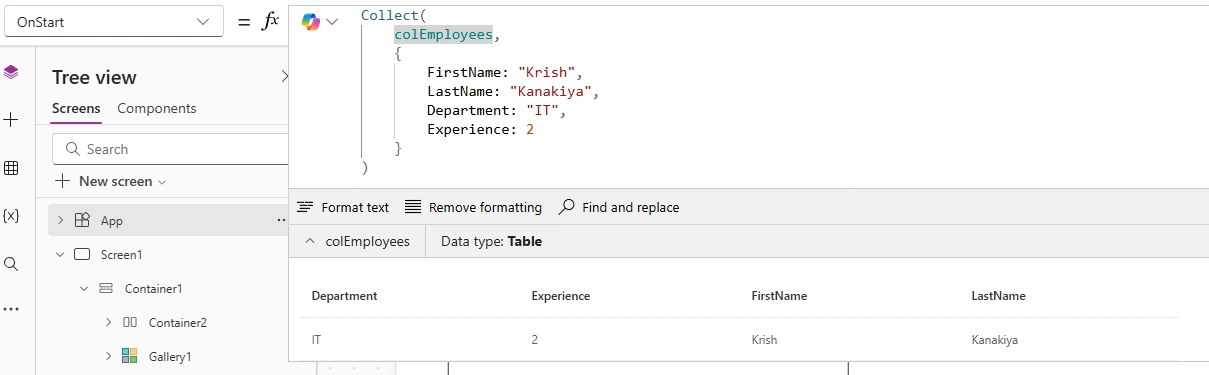Click the IT cell in result table
The width and height of the screenshot is (1209, 375).
pyautogui.click(x=316, y=340)
